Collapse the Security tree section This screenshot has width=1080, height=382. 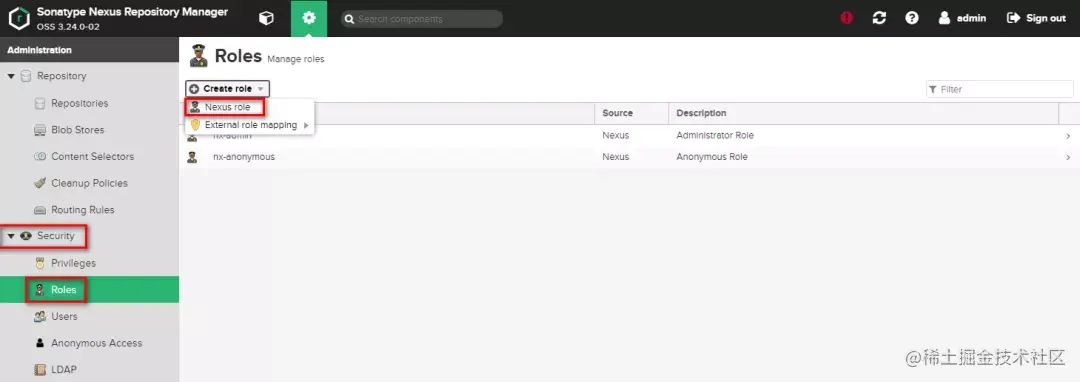click(11, 236)
